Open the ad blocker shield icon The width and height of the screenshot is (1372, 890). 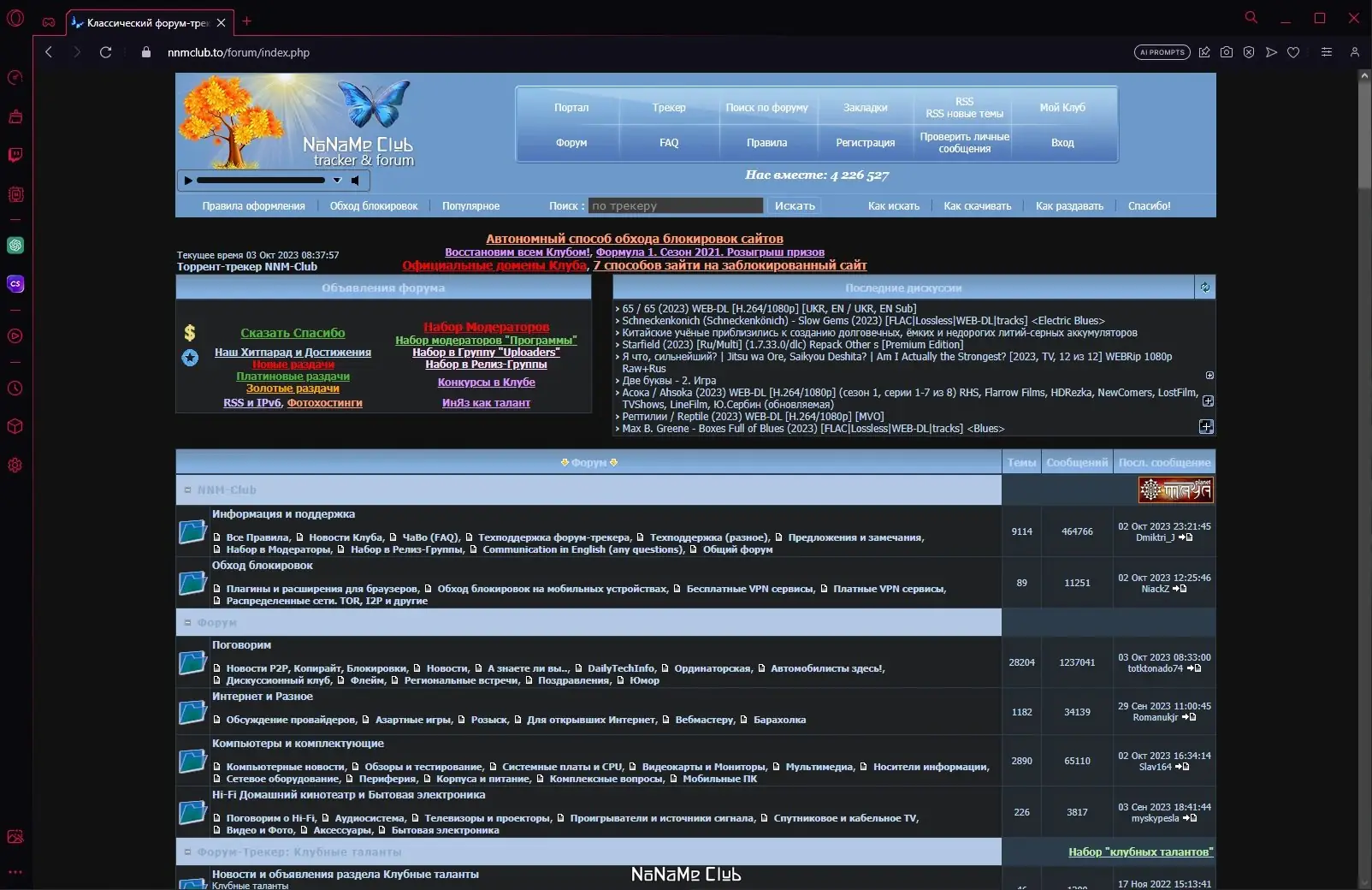click(1249, 52)
